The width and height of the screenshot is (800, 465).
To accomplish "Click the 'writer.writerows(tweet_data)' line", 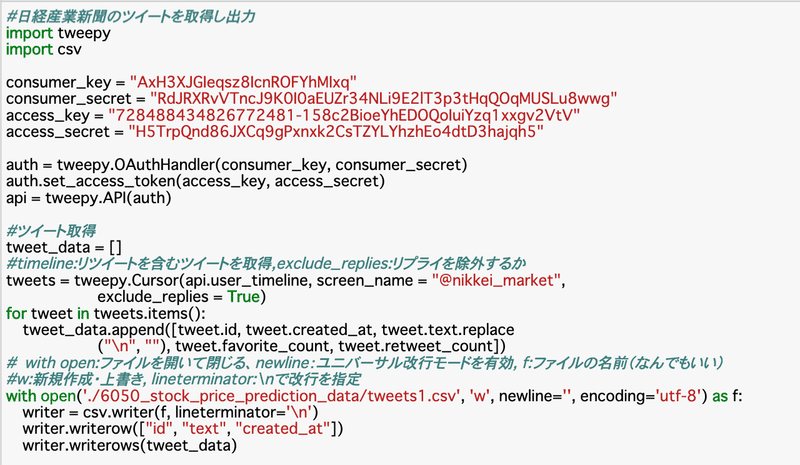I will click(x=130, y=445).
